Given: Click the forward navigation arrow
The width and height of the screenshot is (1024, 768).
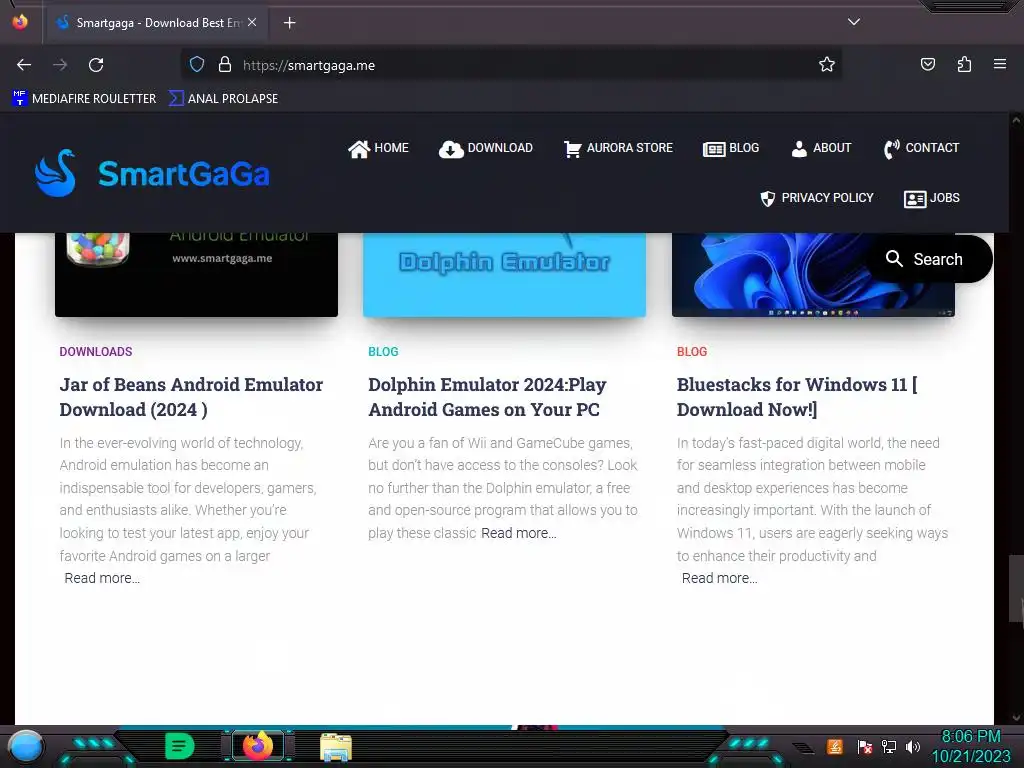Looking at the screenshot, I should tap(60, 65).
